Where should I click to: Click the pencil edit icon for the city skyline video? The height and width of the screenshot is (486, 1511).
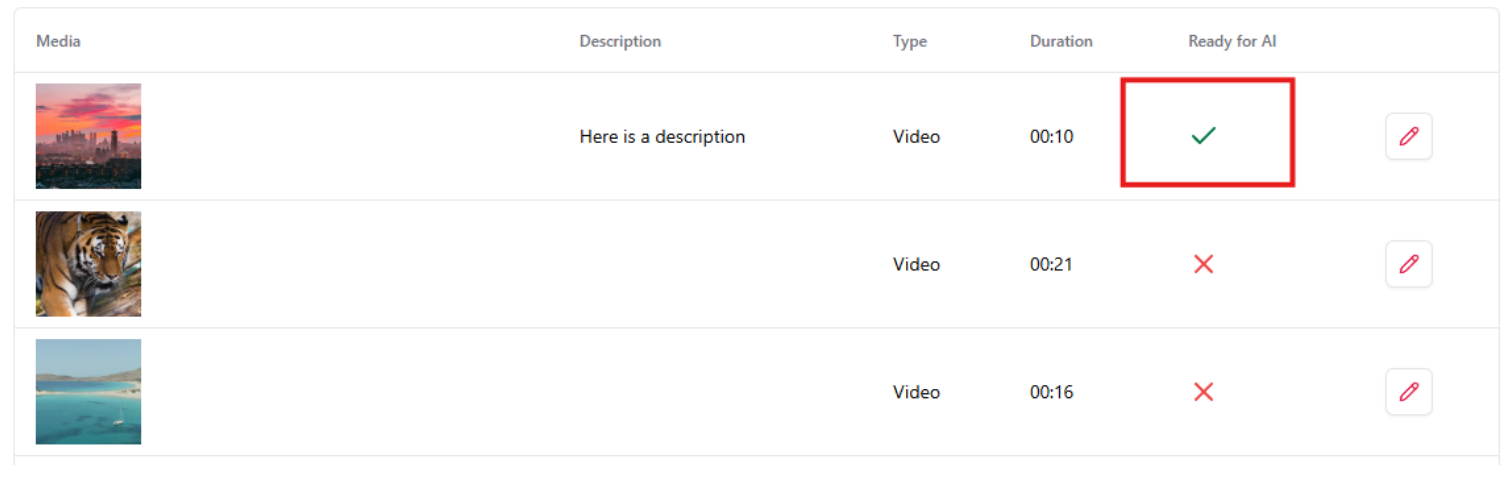[1408, 136]
